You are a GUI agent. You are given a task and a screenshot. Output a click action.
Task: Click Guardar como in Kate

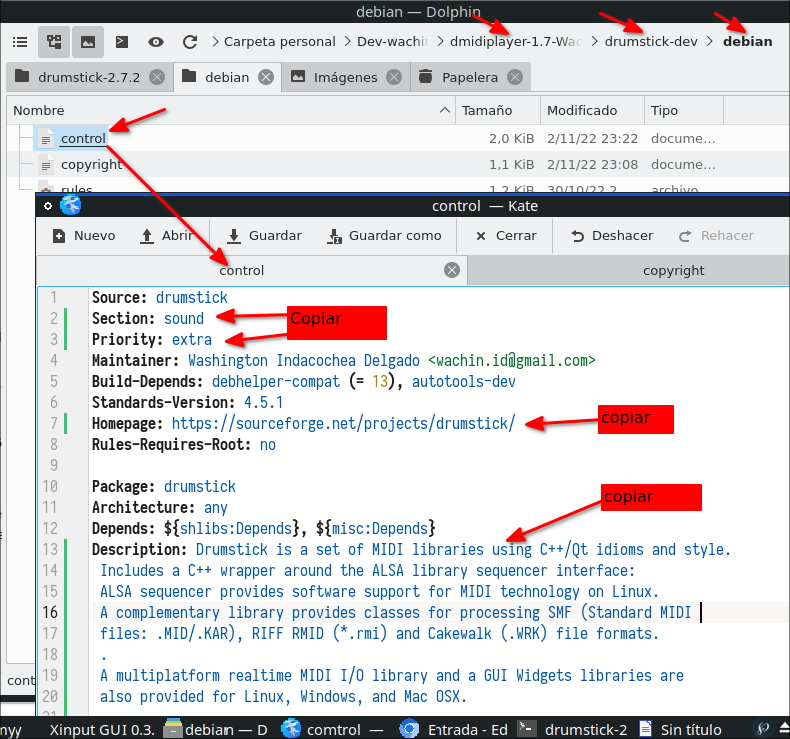click(x=384, y=235)
